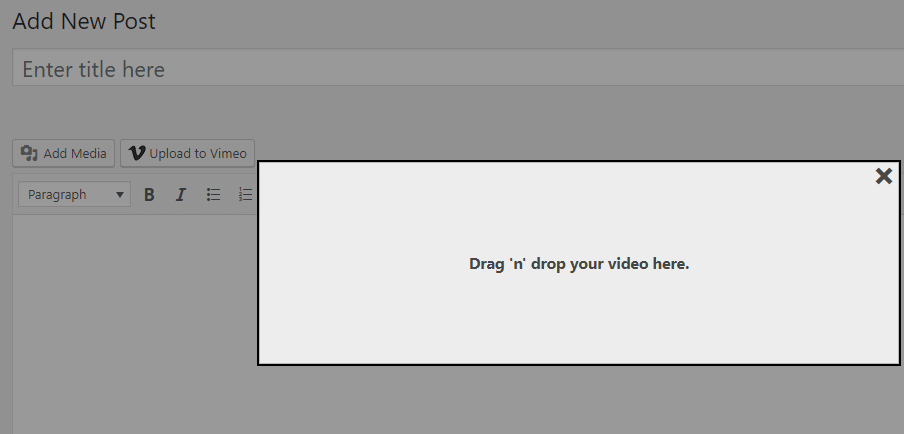Insert a numbered list

pos(246,195)
